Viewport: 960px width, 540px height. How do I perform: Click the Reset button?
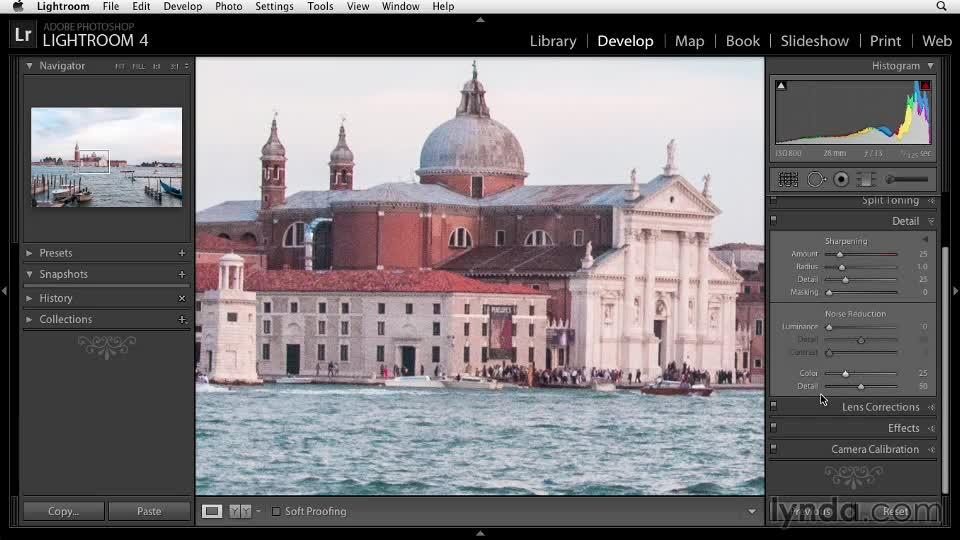coord(896,511)
